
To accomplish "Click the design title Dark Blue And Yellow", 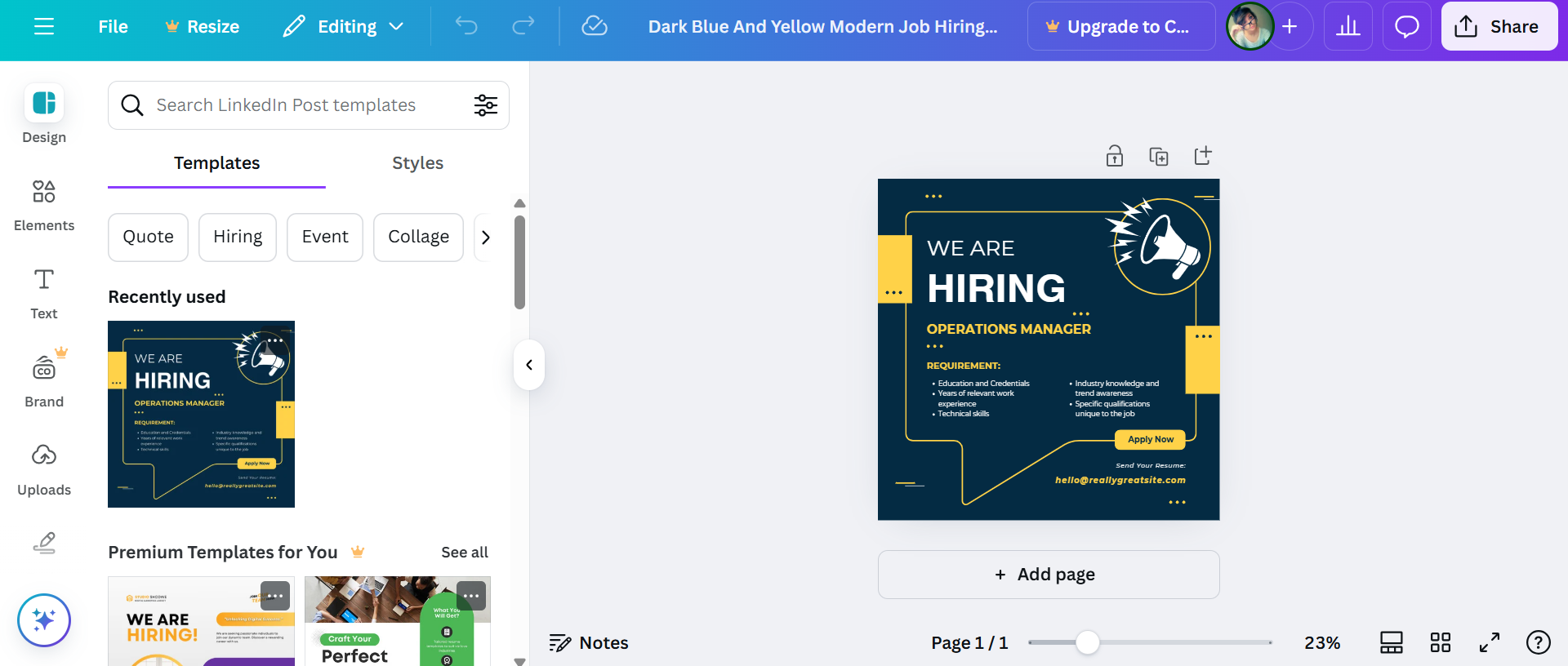I will coord(822,26).
